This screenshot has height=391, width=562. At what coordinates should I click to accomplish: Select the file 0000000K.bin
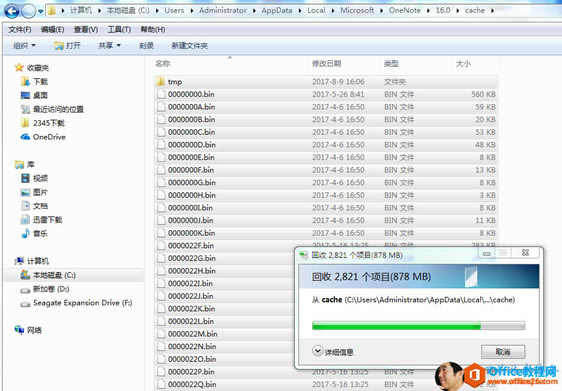click(x=191, y=233)
